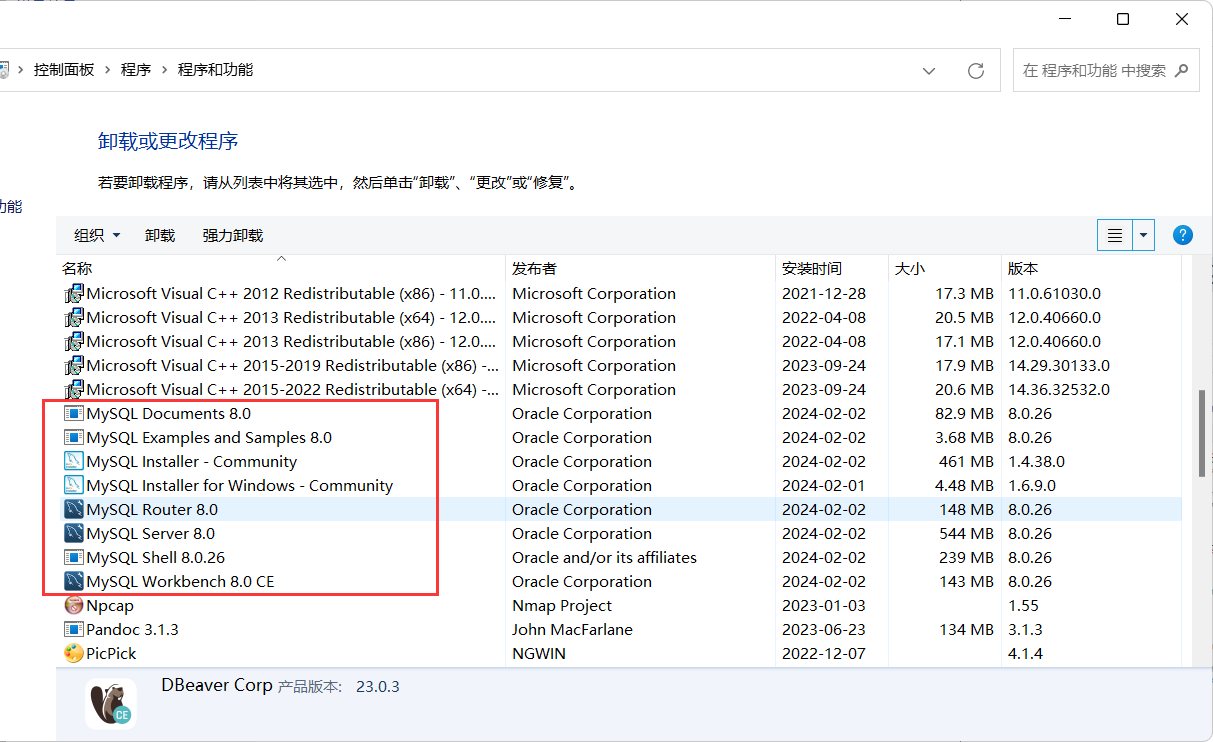Click publisher NGWIN
Screen dimensions: 1213x742
(539, 653)
